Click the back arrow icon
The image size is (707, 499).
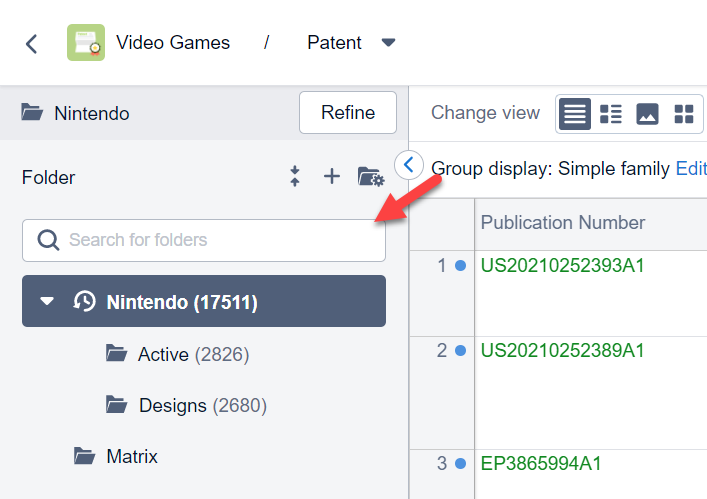32,43
